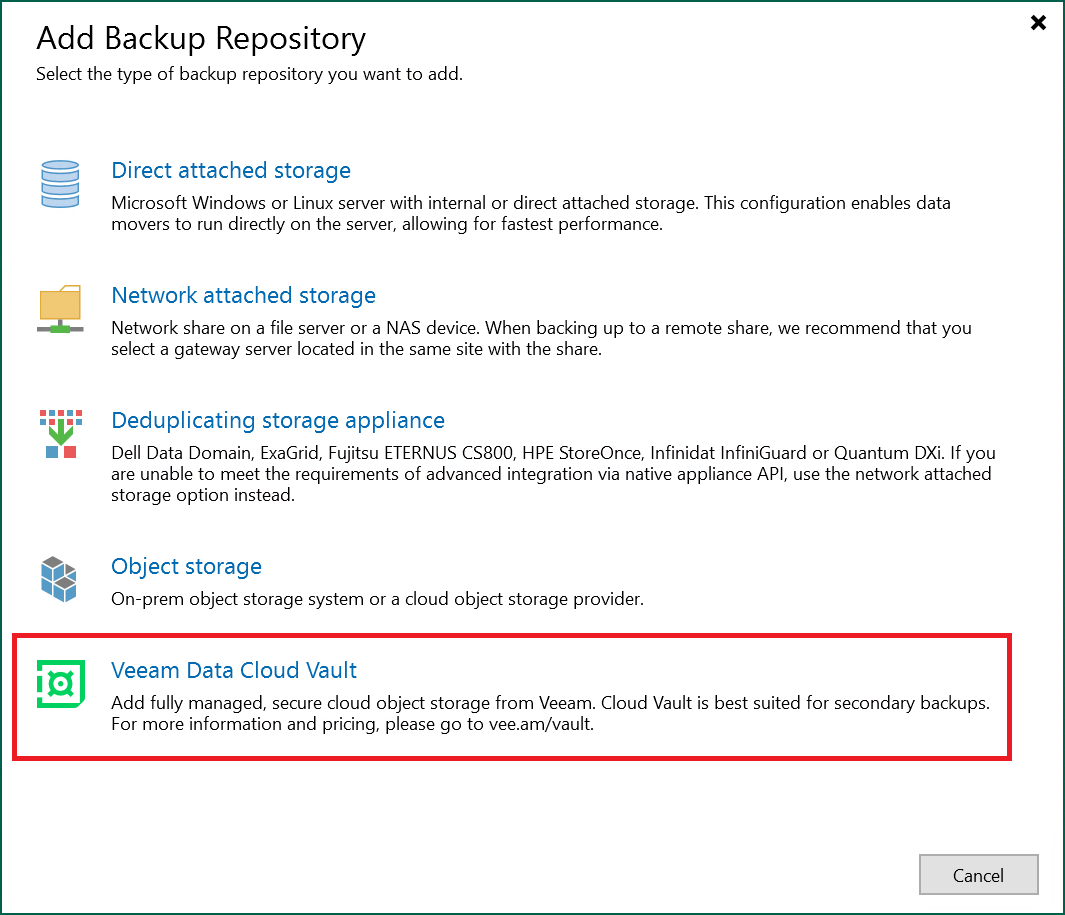
Task: Open Veeam Data Cloud Vault option
Action: click(x=234, y=670)
